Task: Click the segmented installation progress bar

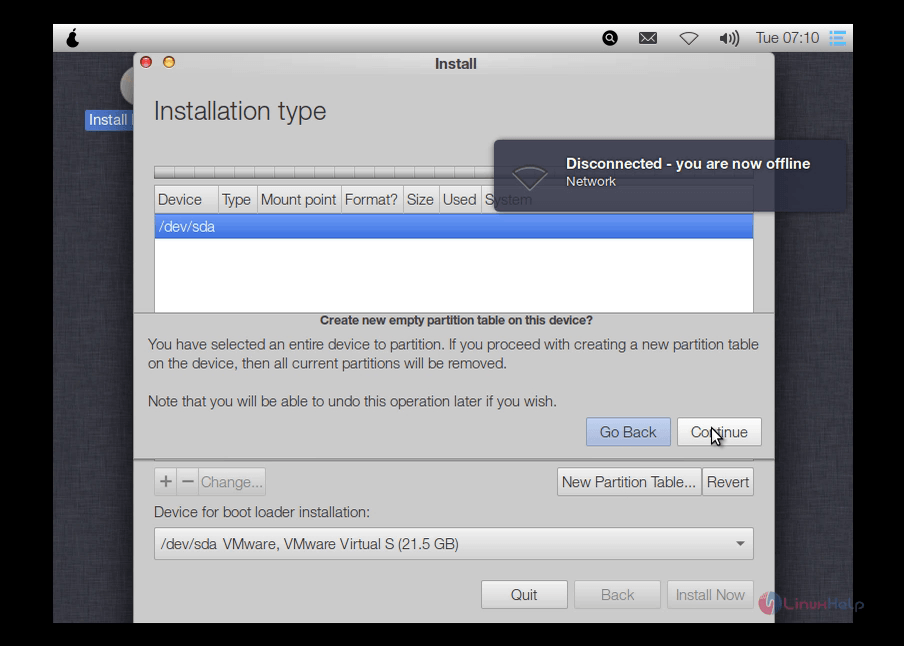Action: 300,170
